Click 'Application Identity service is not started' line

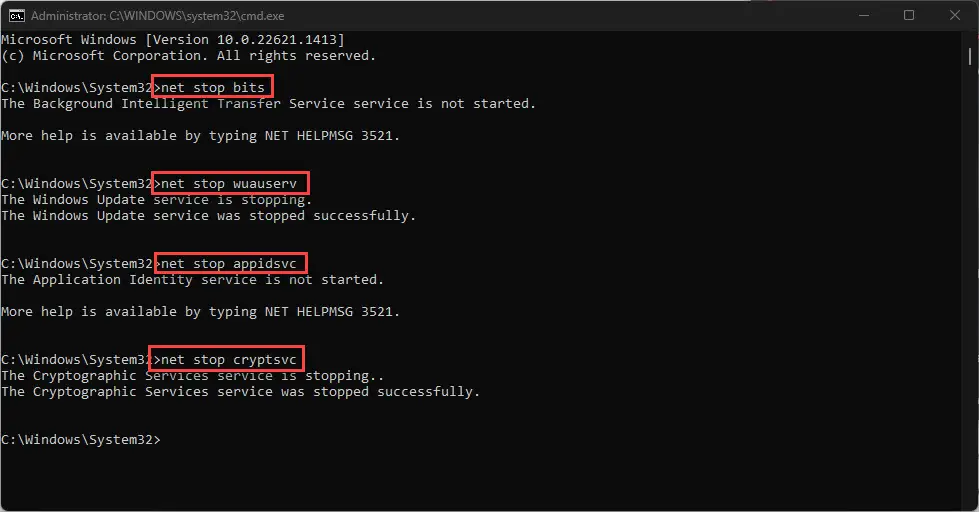(x=192, y=280)
